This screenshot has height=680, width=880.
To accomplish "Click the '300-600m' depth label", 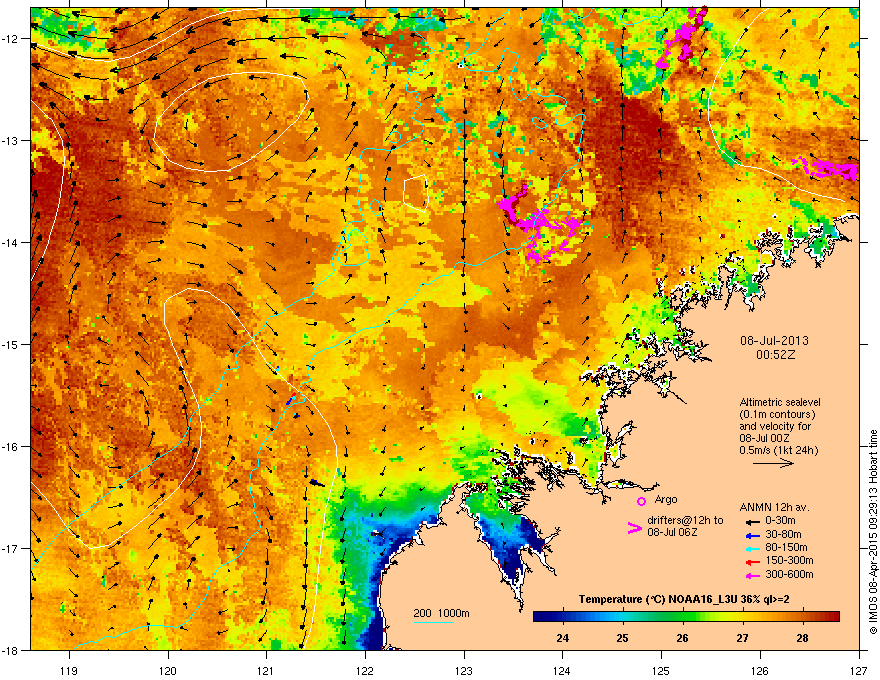I will click(x=789, y=574).
